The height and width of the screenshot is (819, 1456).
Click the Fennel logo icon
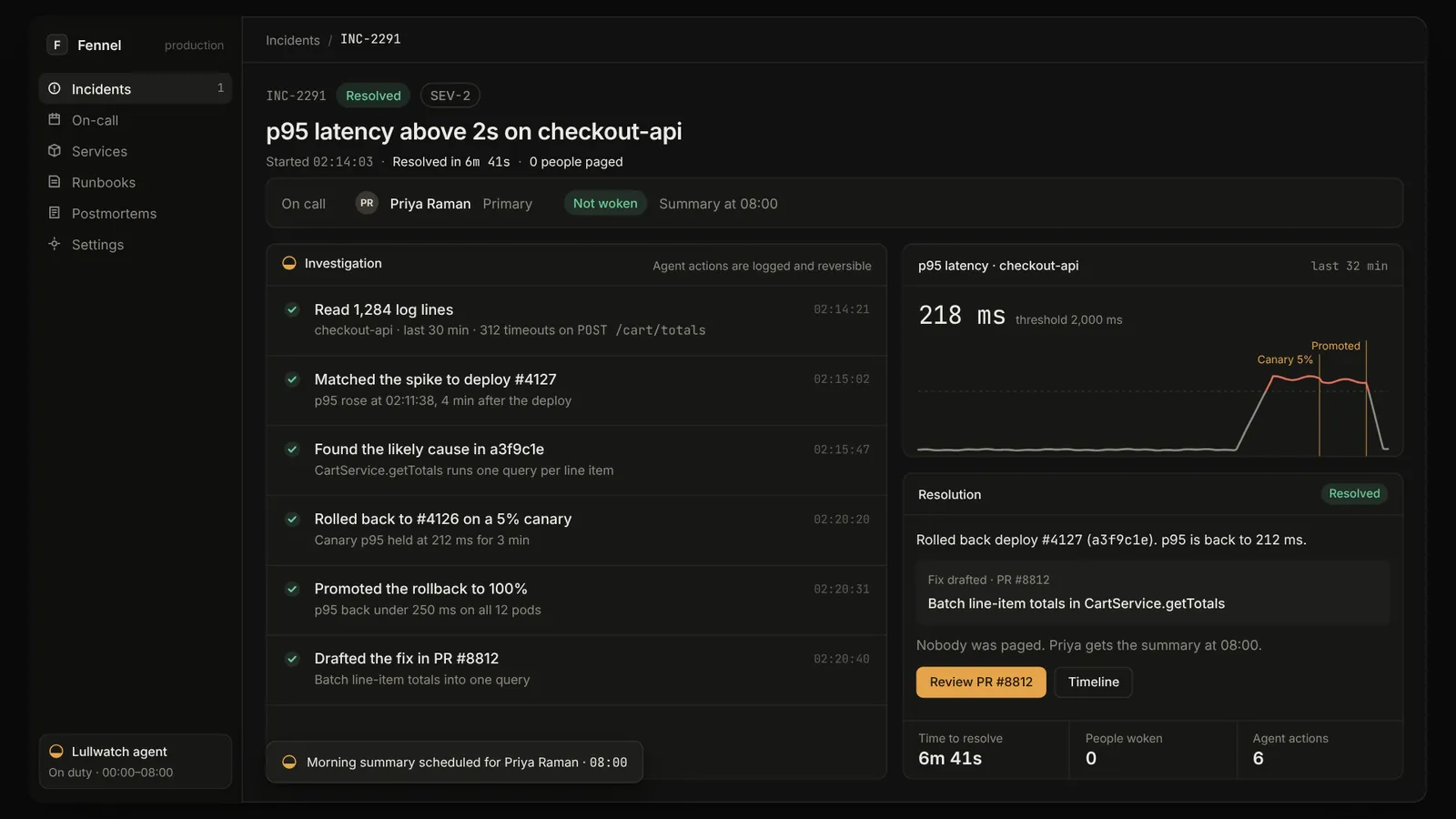tap(57, 45)
